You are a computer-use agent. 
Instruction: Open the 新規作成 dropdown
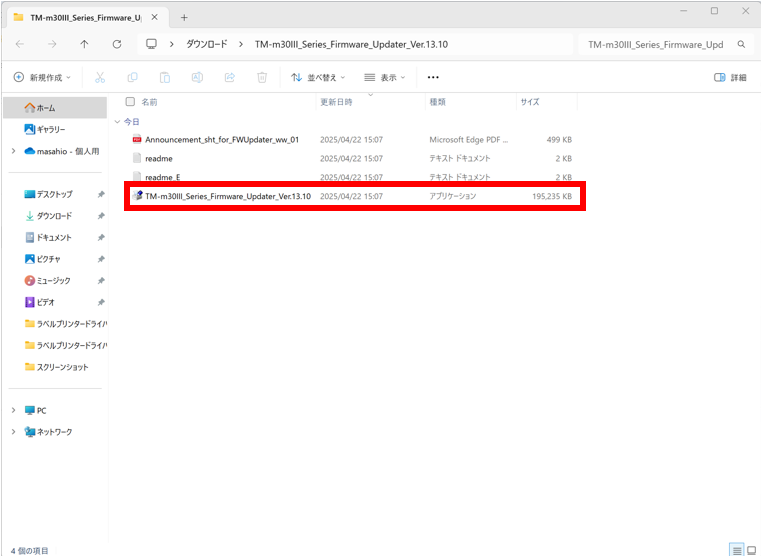(x=42, y=77)
